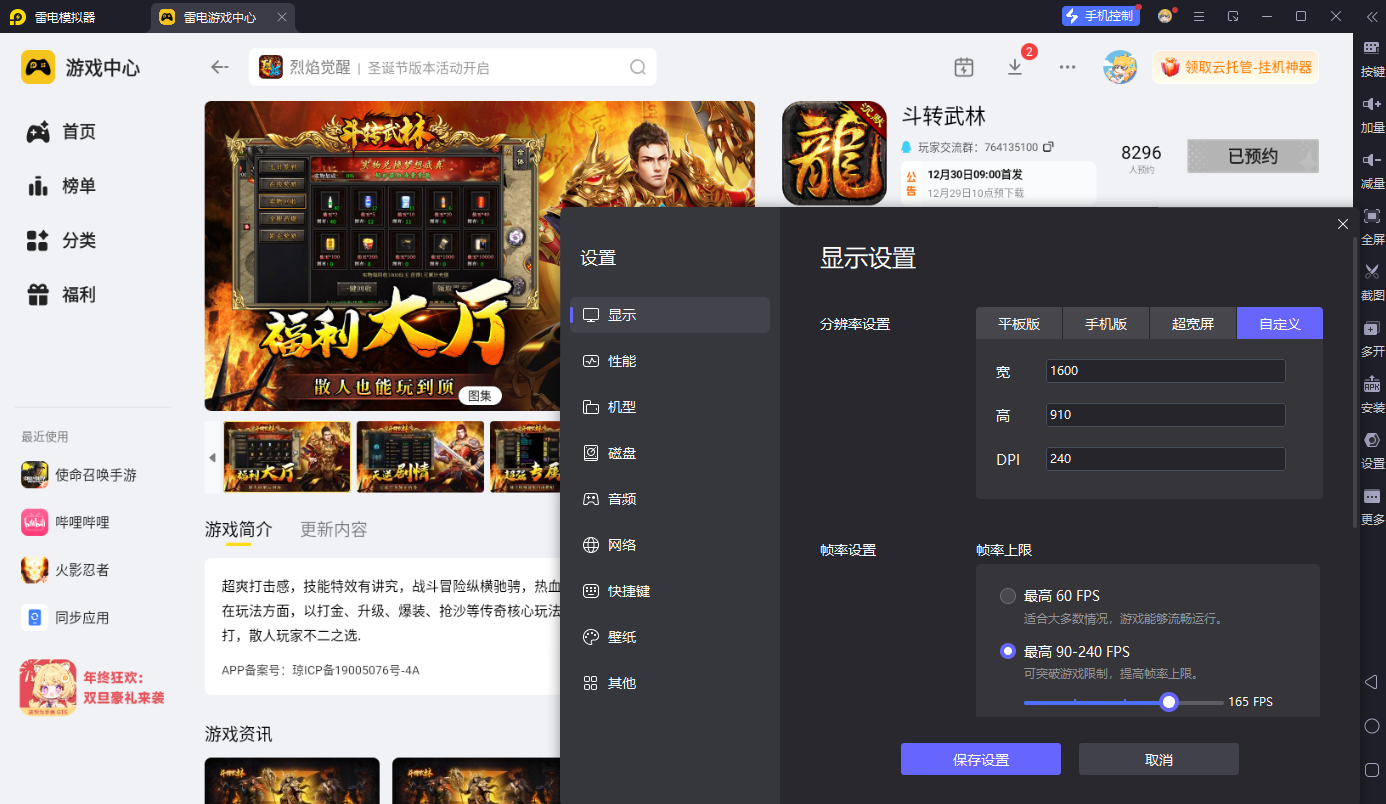This screenshot has width=1386, height=804.
Task: Switch to the 更新内容 tab
Action: point(334,529)
